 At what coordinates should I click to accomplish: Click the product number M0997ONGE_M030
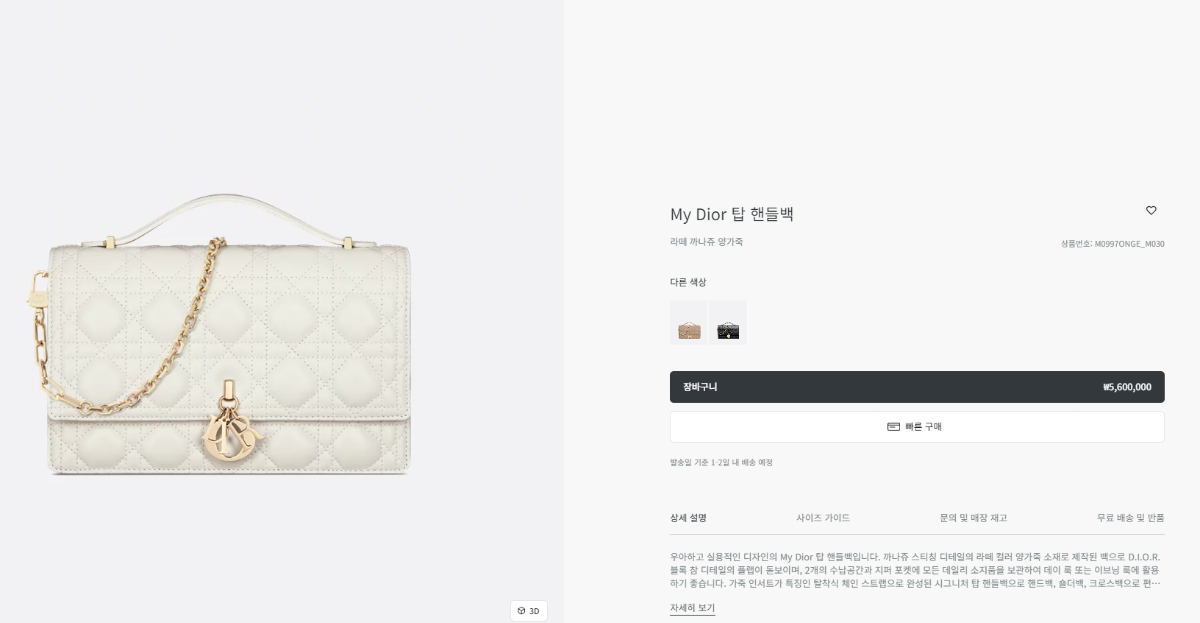pyautogui.click(x=1113, y=244)
